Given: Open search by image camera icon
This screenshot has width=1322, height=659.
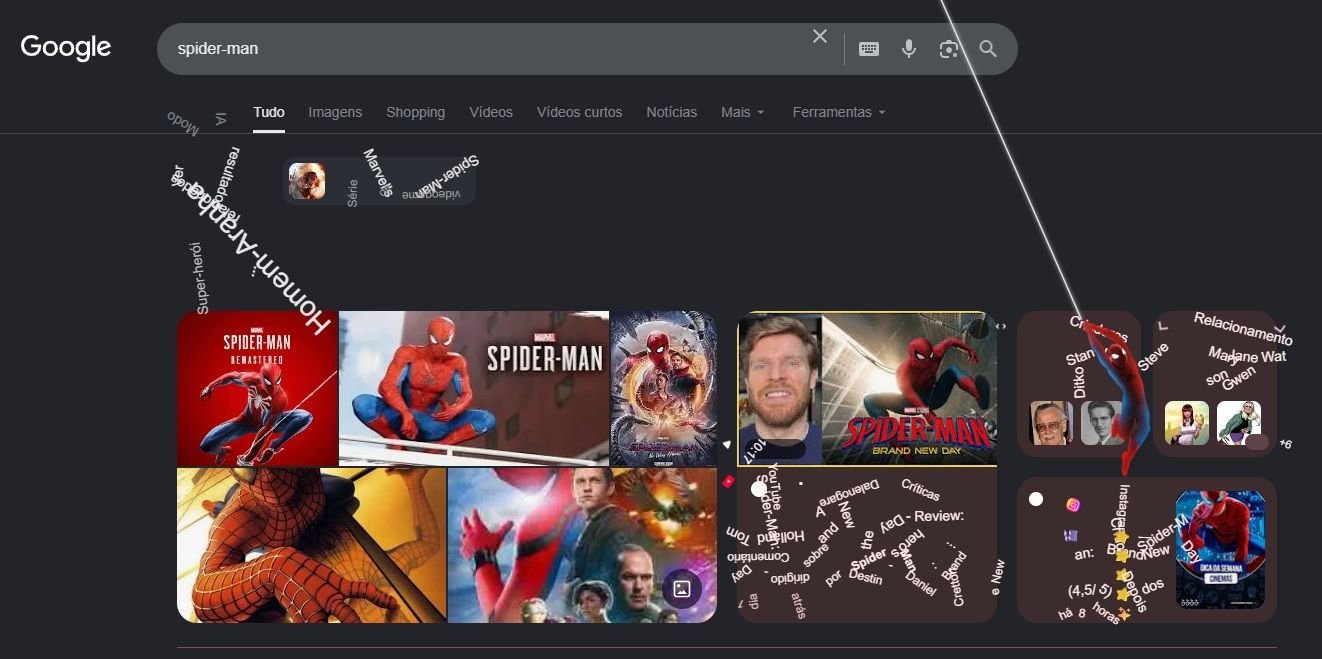Looking at the screenshot, I should (x=948, y=48).
